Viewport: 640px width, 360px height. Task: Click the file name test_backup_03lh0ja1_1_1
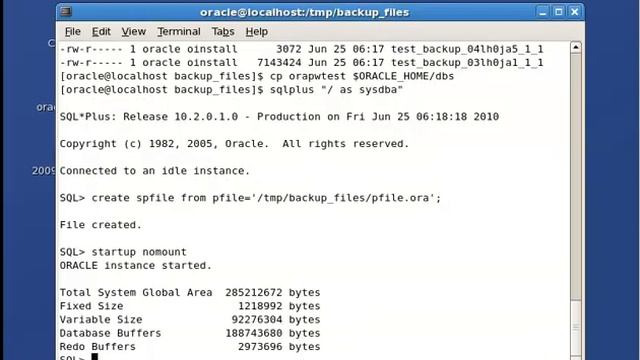click(467, 63)
